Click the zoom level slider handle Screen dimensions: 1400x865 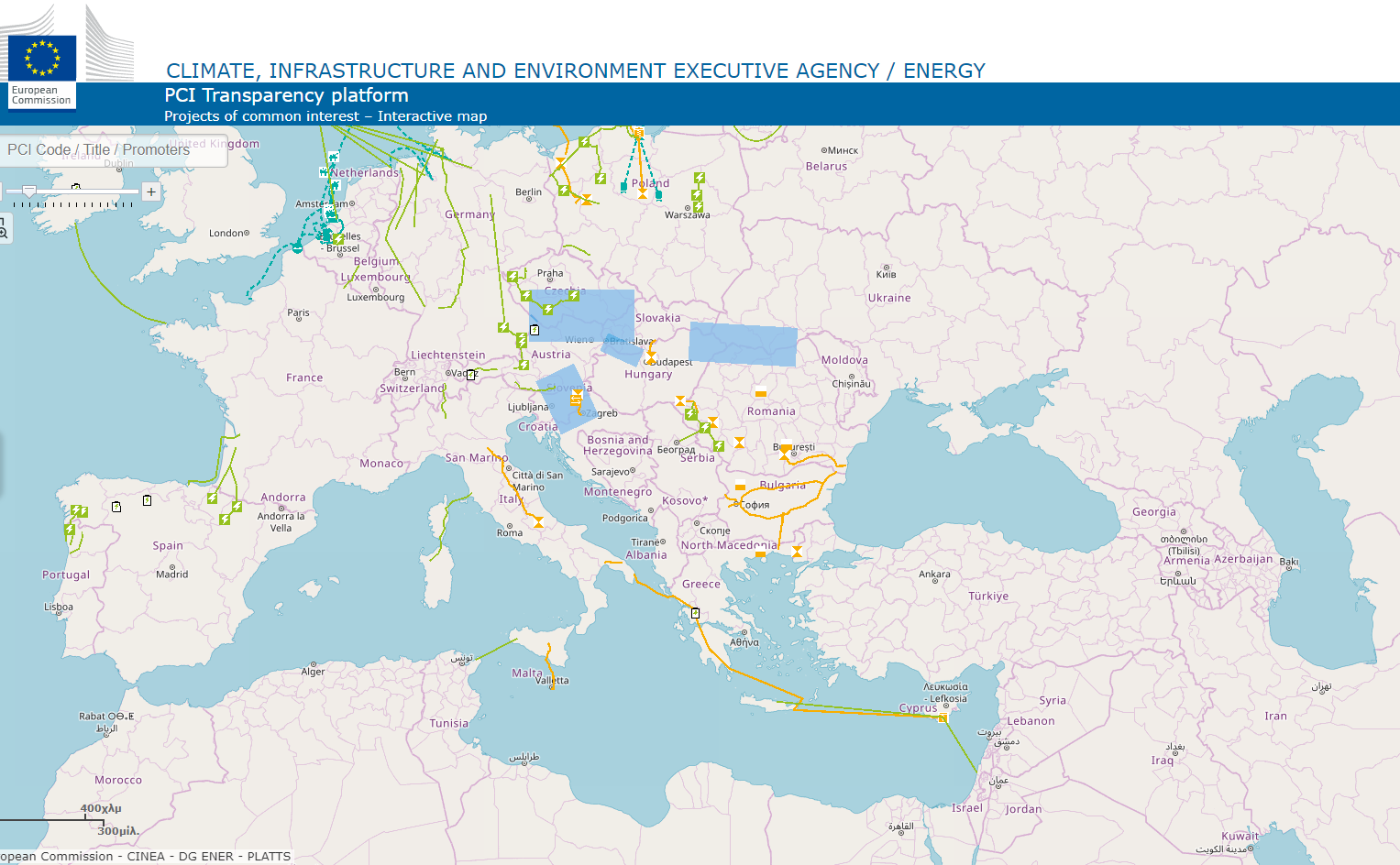29,191
